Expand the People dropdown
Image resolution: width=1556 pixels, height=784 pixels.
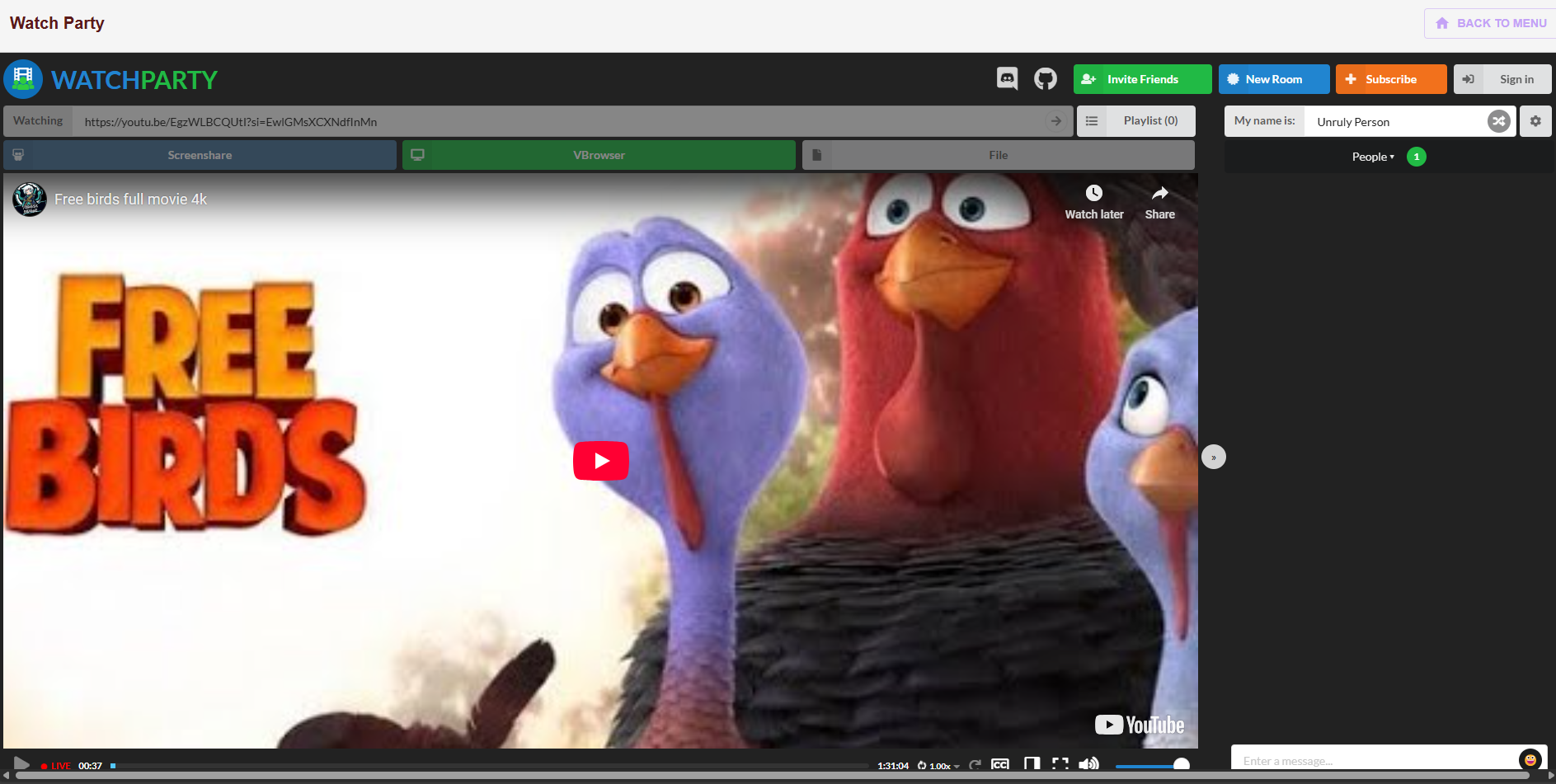(1373, 157)
